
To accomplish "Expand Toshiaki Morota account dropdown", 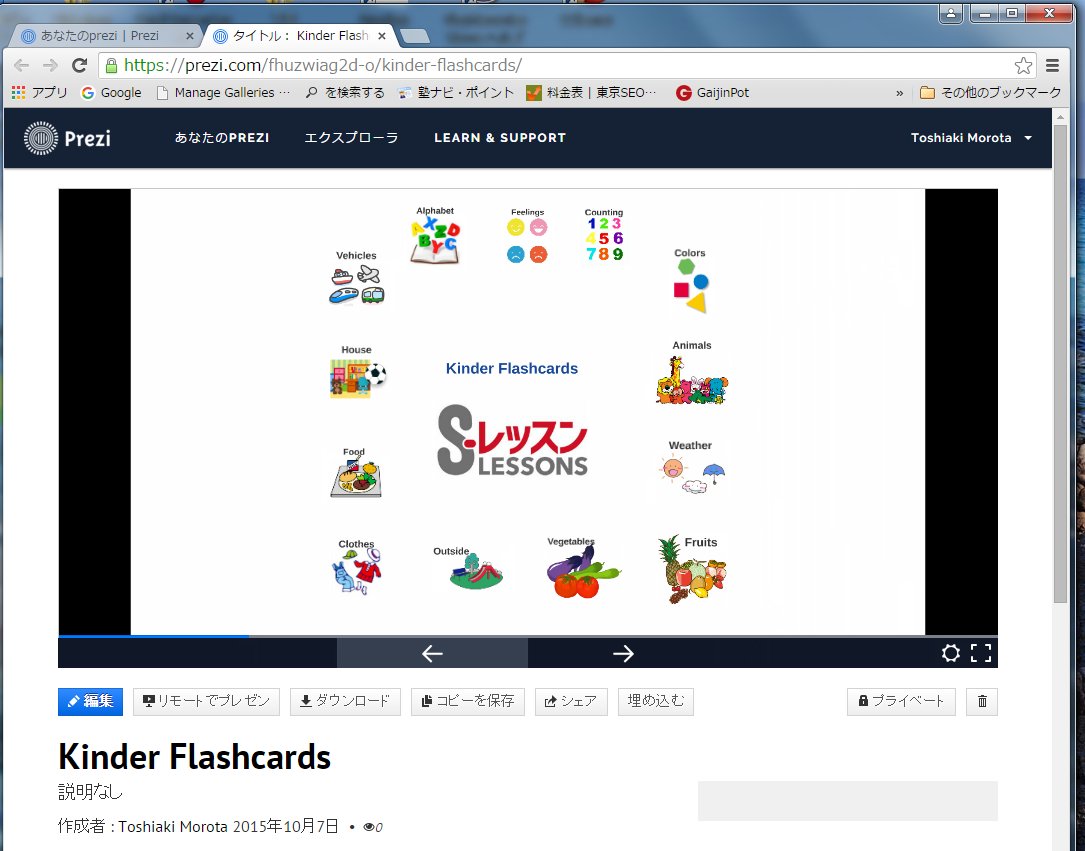I will click(x=971, y=138).
